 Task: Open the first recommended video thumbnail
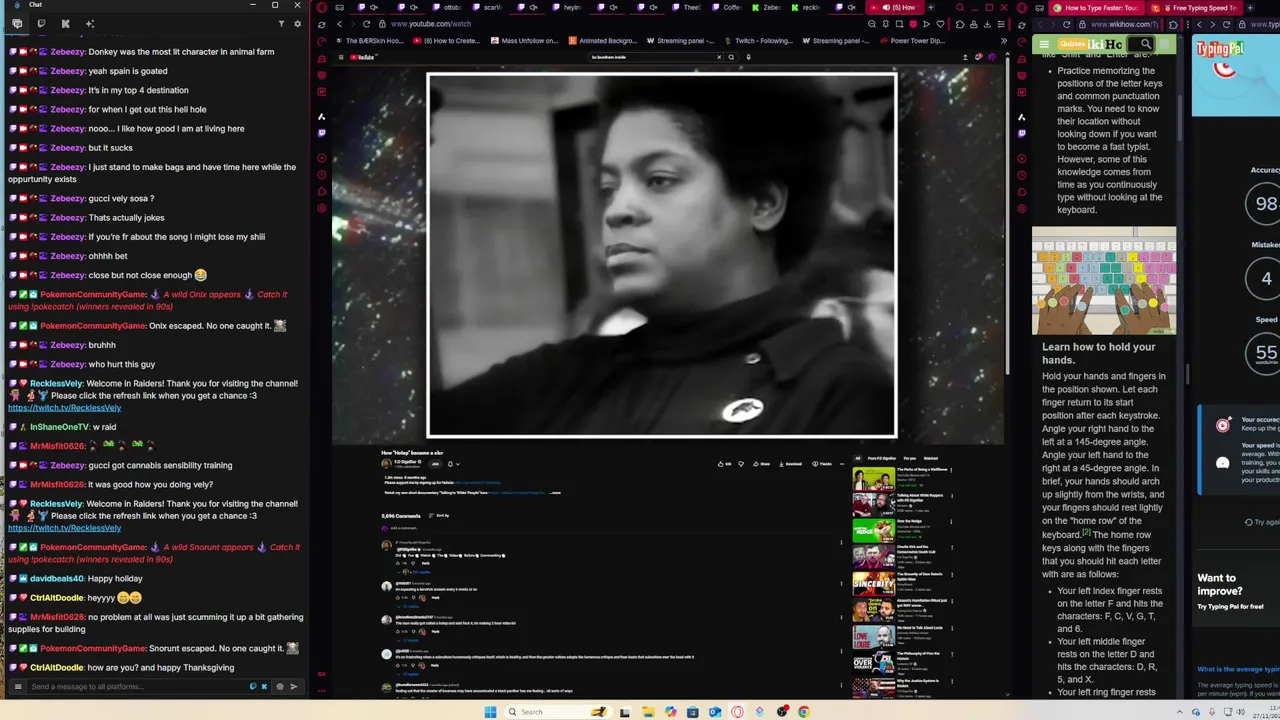pyautogui.click(x=873, y=478)
